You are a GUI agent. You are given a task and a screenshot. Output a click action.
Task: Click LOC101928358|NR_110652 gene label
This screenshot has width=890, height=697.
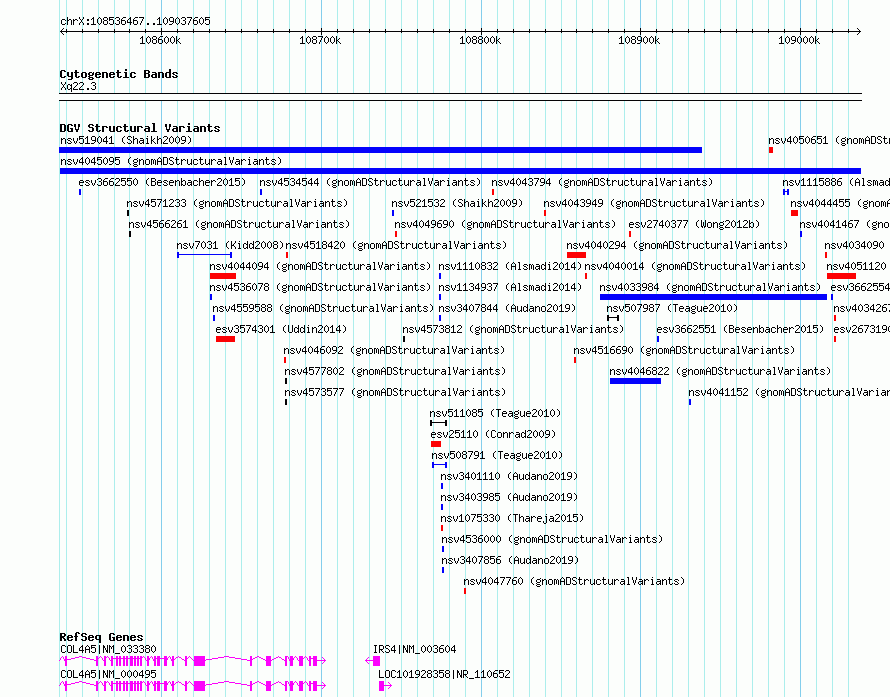(444, 674)
